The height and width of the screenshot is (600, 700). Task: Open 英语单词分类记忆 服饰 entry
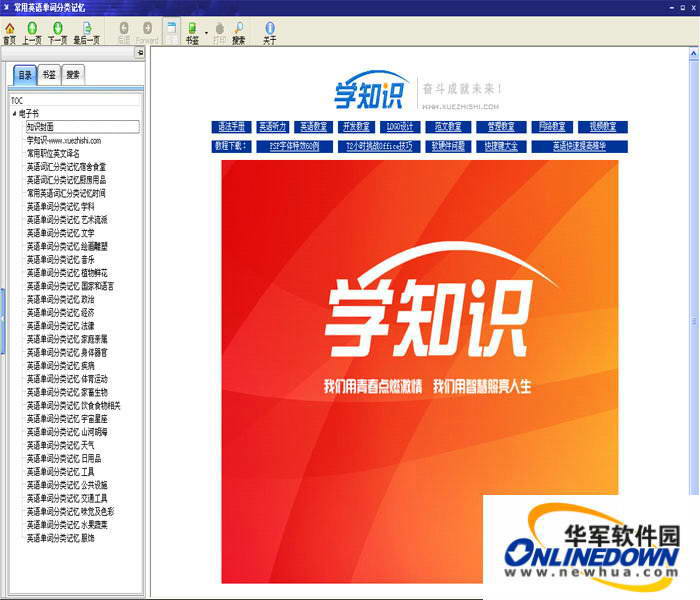tap(60, 538)
